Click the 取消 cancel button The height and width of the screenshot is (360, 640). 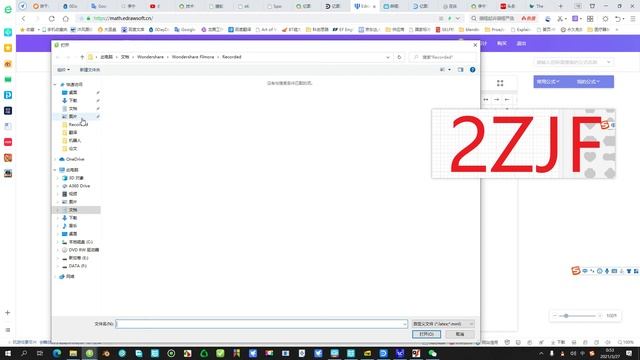point(460,334)
